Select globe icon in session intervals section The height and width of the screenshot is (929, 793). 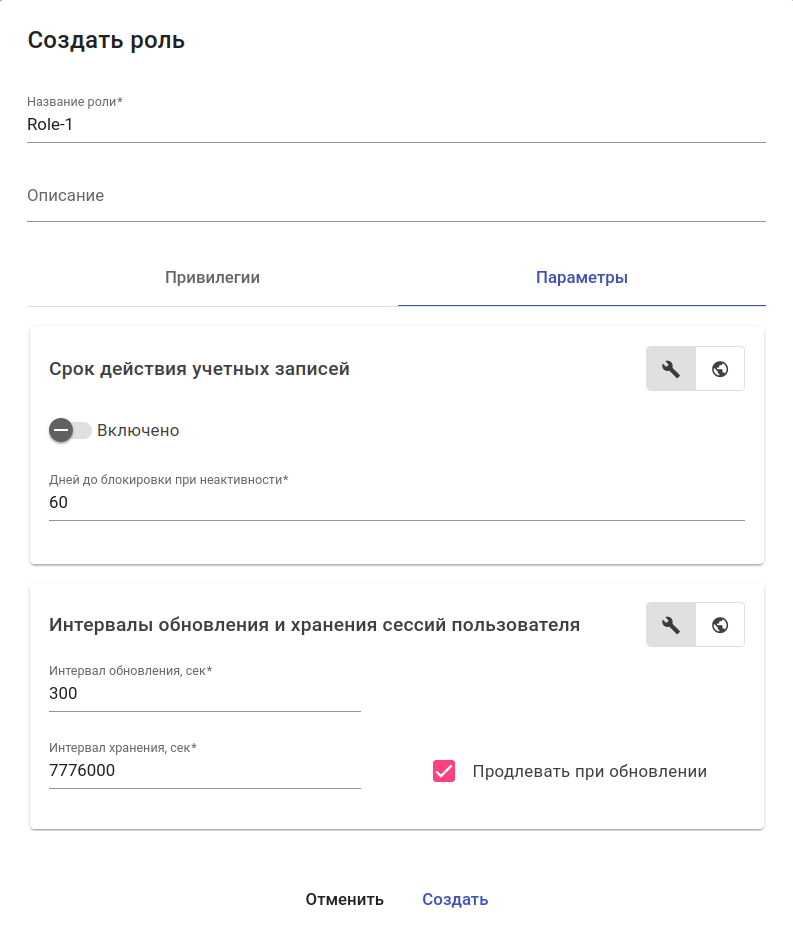coord(720,625)
